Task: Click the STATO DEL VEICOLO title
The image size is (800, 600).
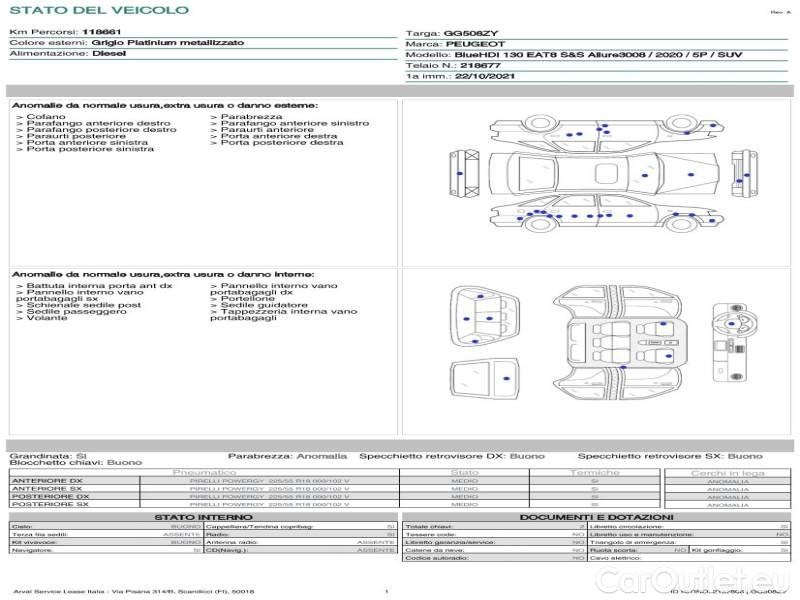Action: 98,10
